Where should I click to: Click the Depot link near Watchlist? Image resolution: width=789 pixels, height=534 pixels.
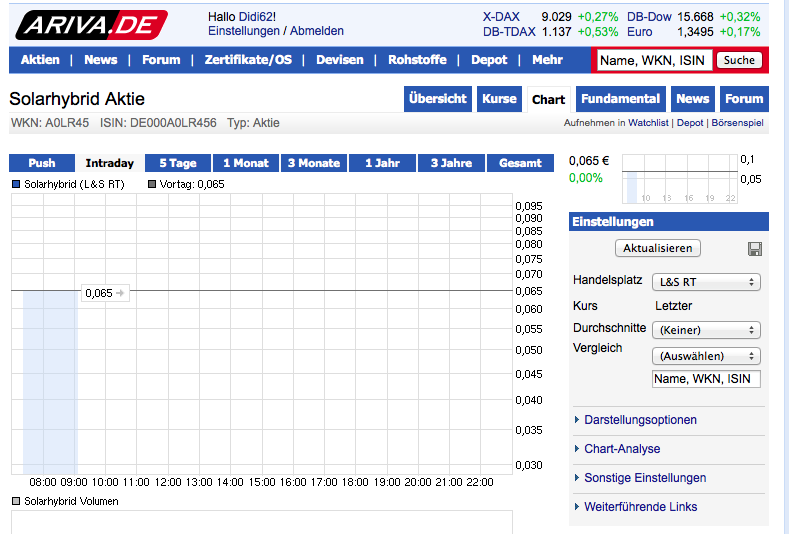point(690,123)
